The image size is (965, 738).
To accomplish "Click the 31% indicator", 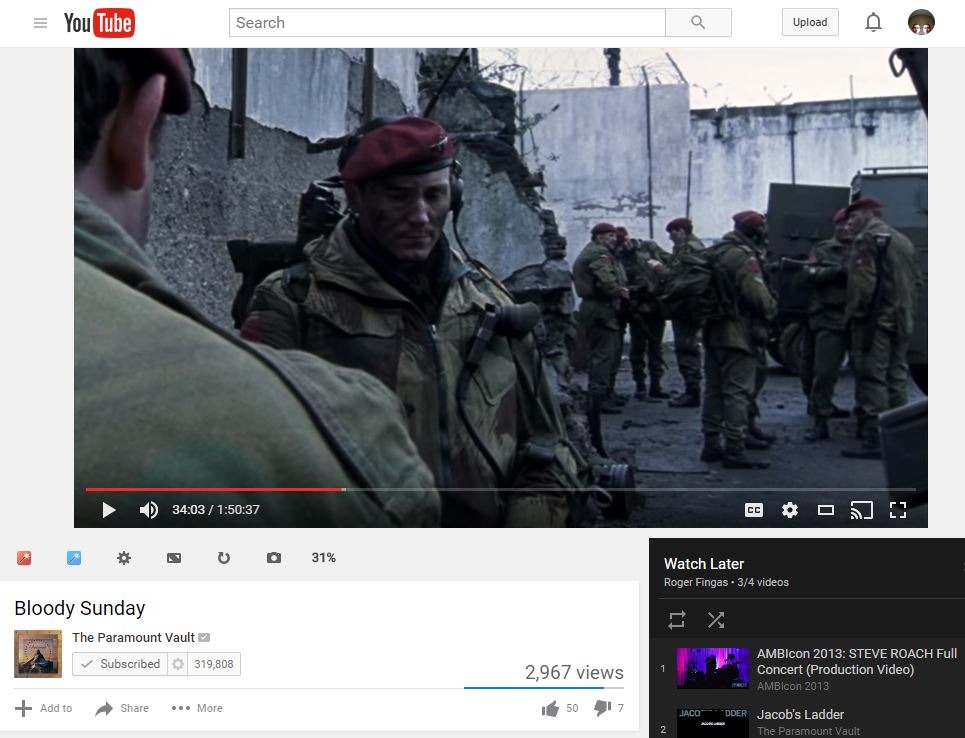I will [x=324, y=558].
